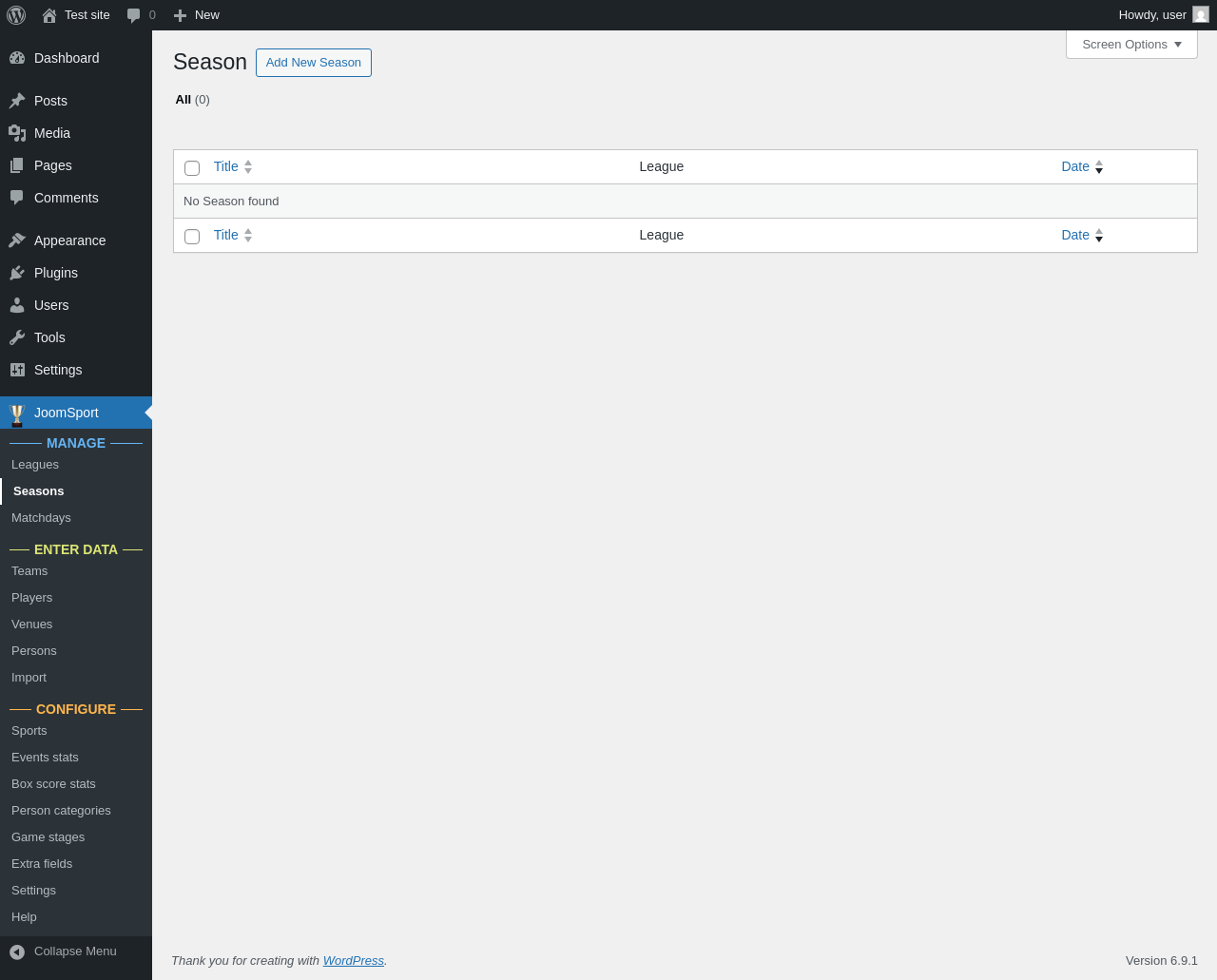
Task: Open Person categories submenu item
Action: 61,811
